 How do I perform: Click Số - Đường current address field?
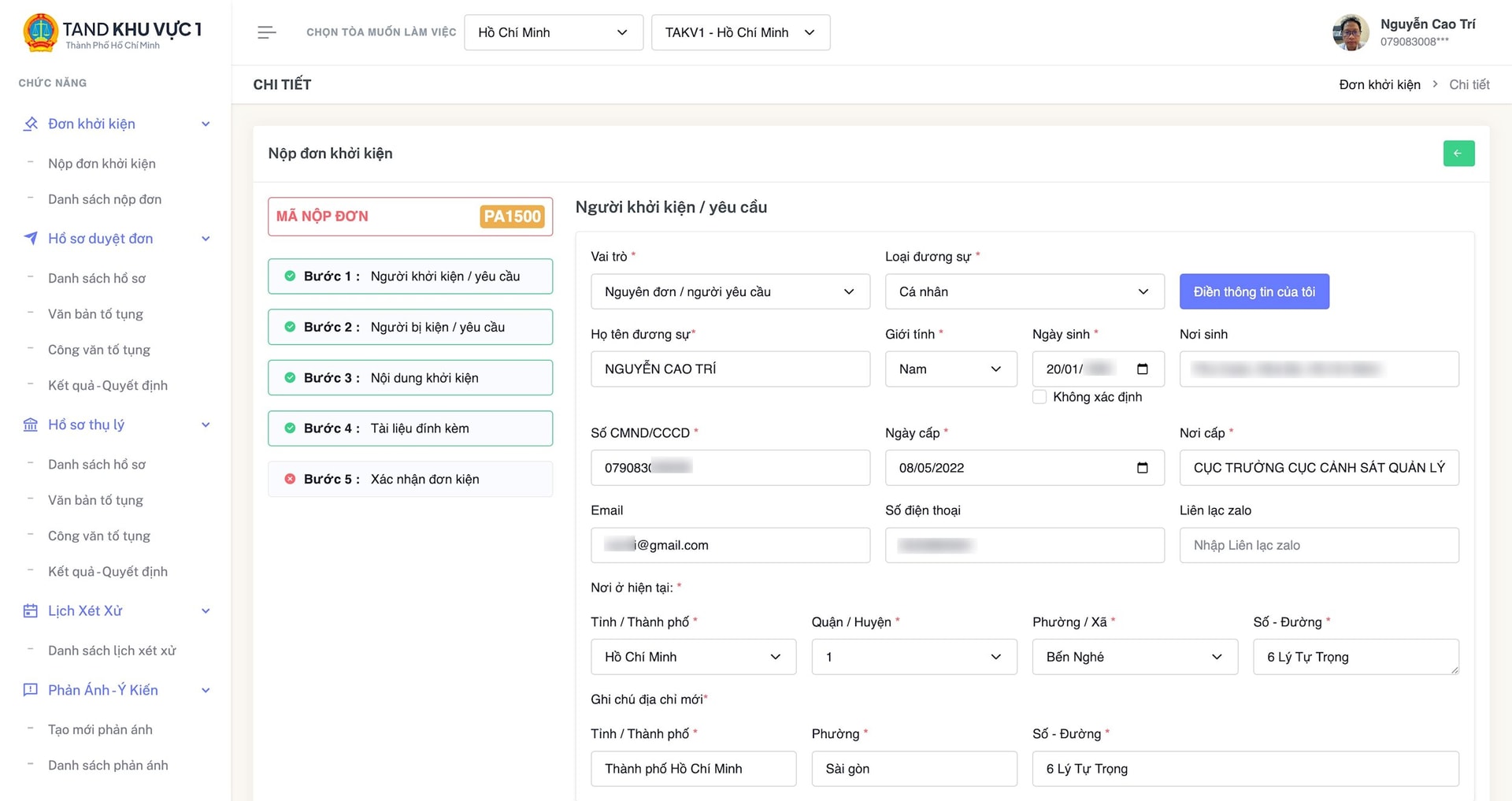pos(1356,657)
